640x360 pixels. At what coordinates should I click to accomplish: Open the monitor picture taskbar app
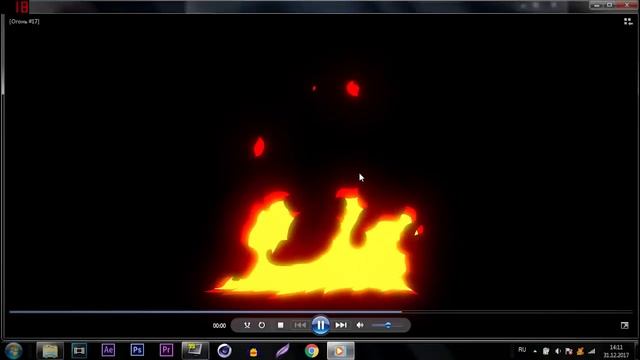point(195,351)
